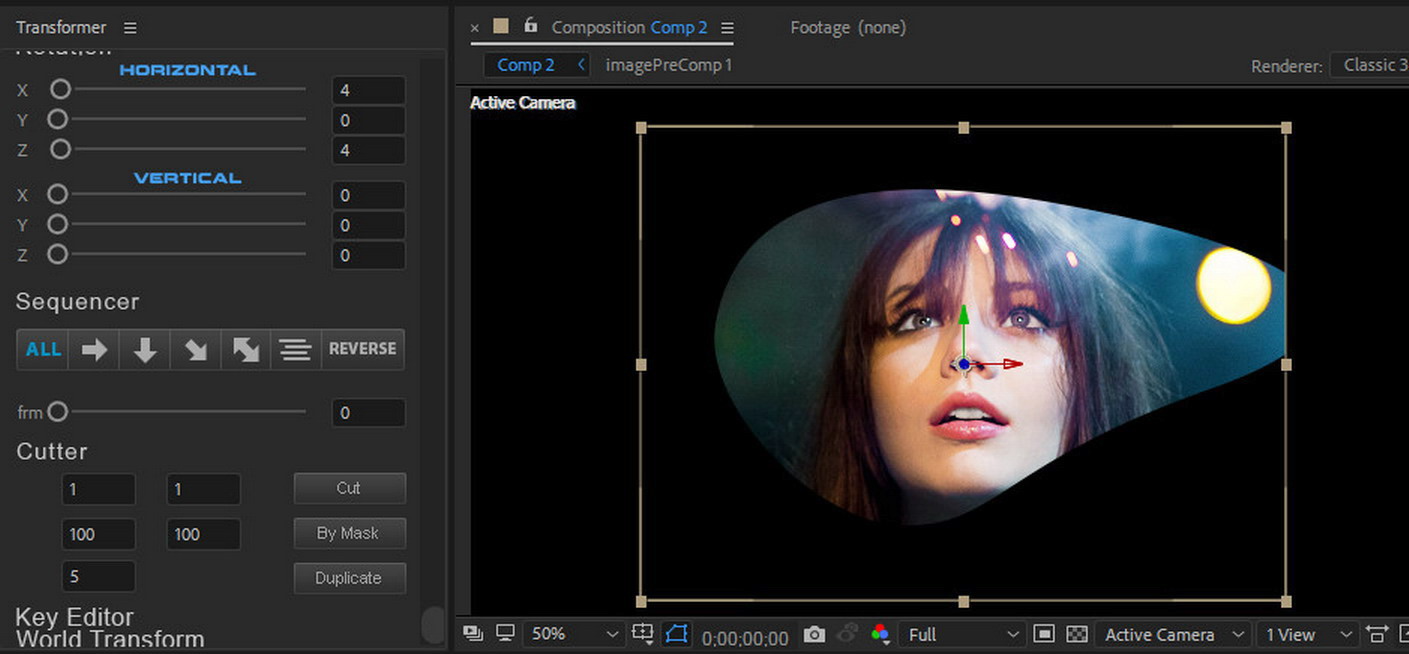Open the Transformer panel menu icon
The image size is (1409, 654).
point(130,28)
